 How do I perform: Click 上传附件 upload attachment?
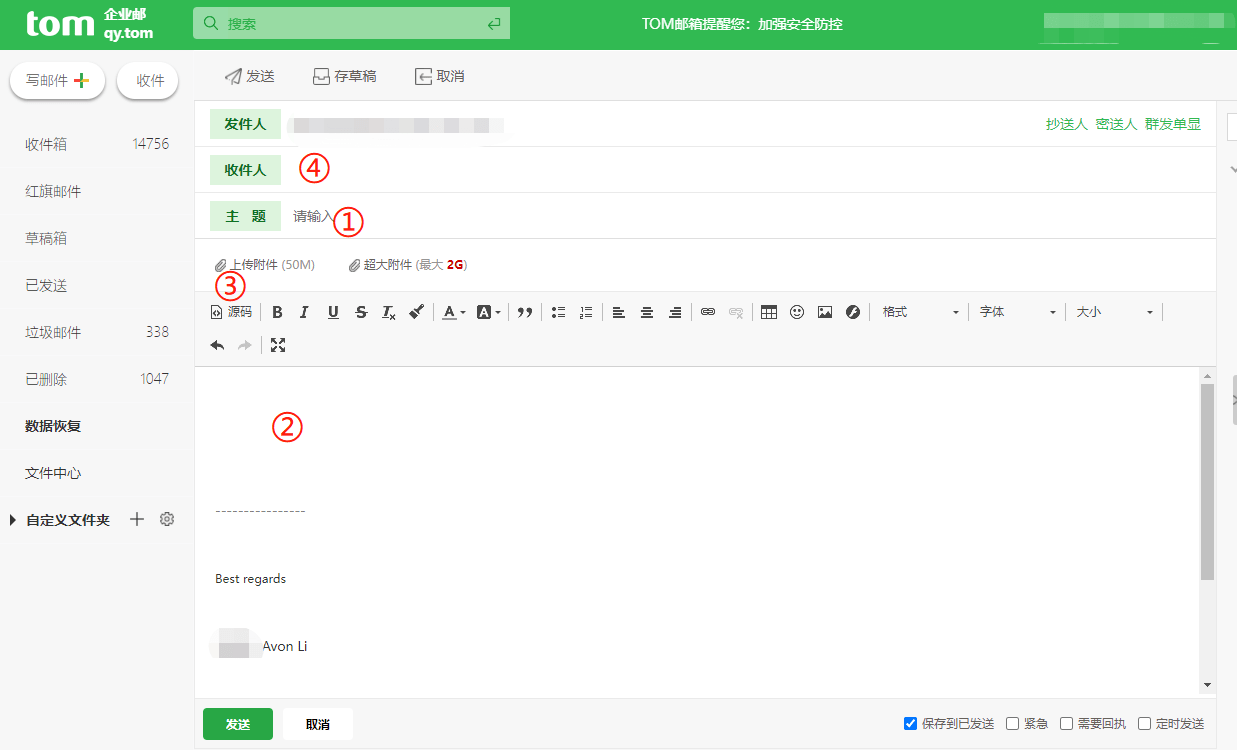pyautogui.click(x=265, y=265)
